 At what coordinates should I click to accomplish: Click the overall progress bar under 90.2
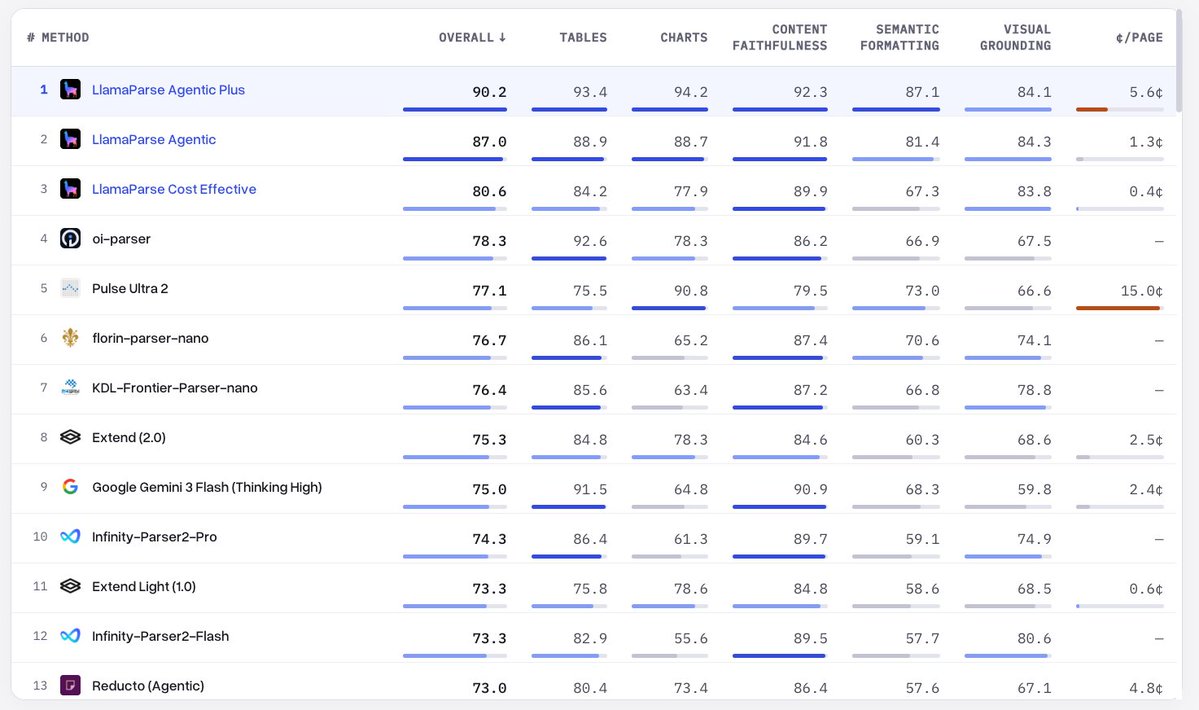point(455,109)
